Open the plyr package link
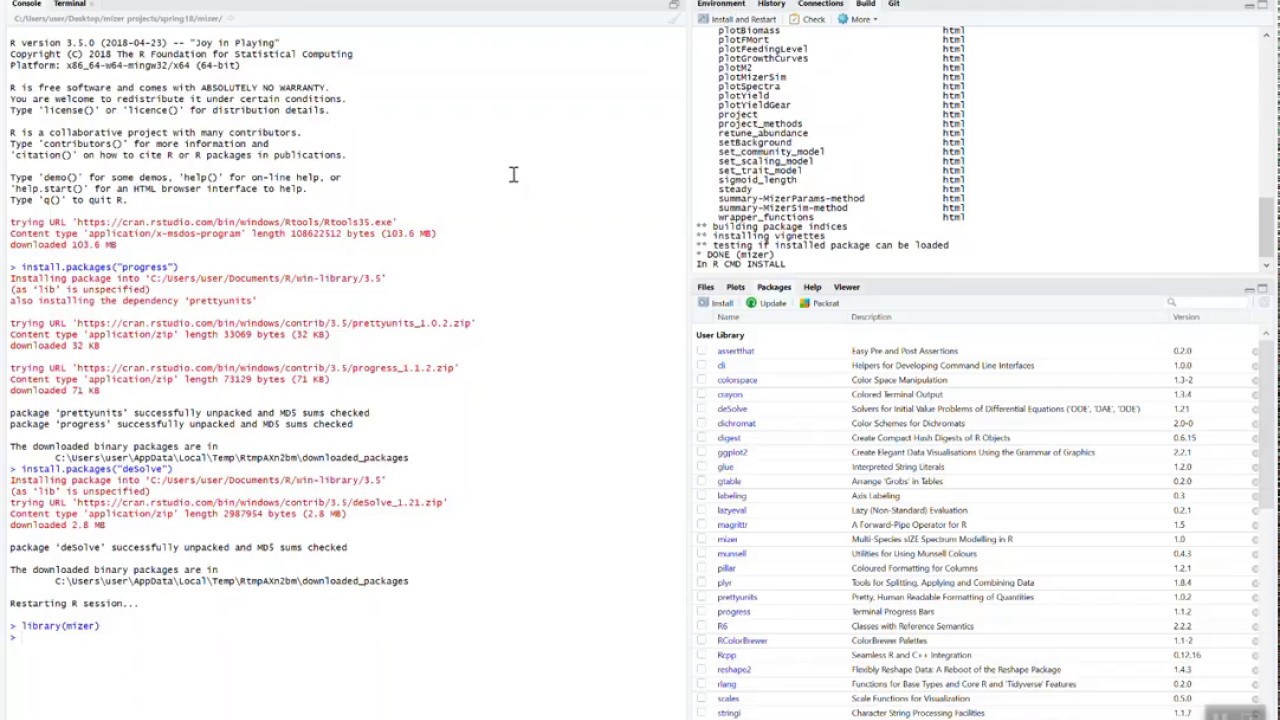This screenshot has width=1280, height=720. (724, 583)
